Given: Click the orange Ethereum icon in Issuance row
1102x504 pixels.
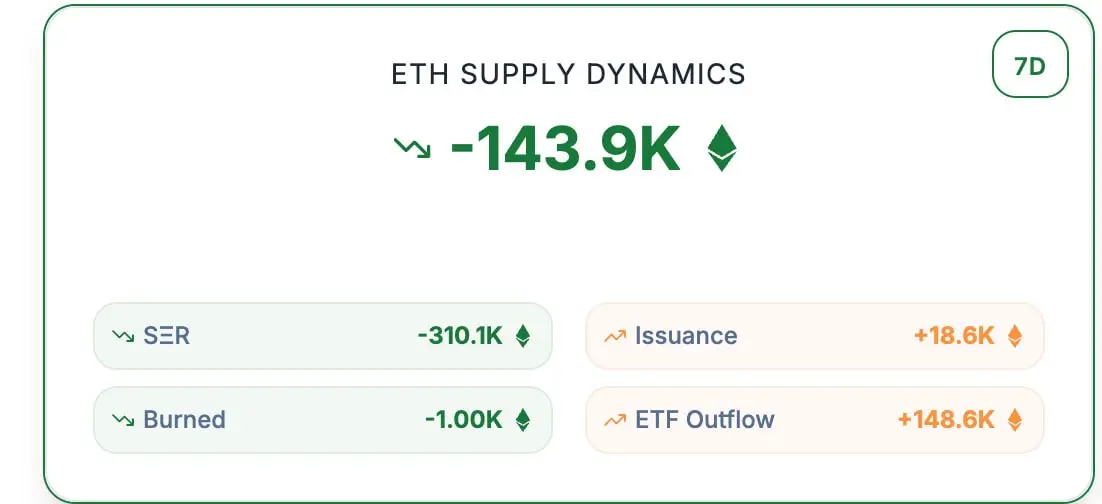Looking at the screenshot, I should (x=1014, y=336).
